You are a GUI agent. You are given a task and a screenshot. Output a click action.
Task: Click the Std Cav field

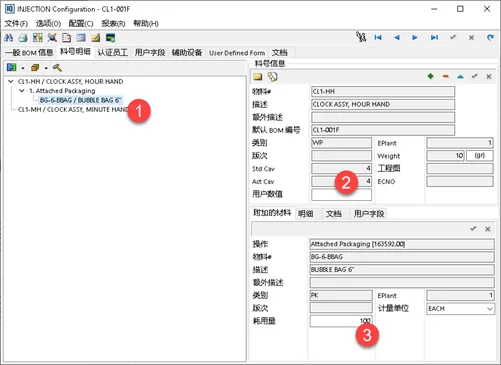point(341,168)
